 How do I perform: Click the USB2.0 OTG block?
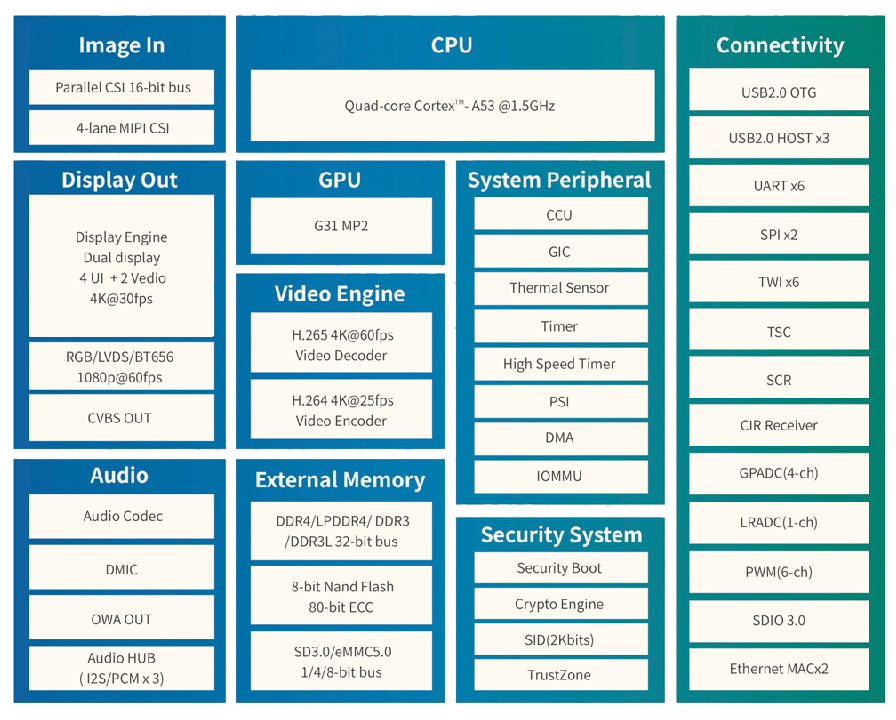pyautogui.click(x=779, y=93)
